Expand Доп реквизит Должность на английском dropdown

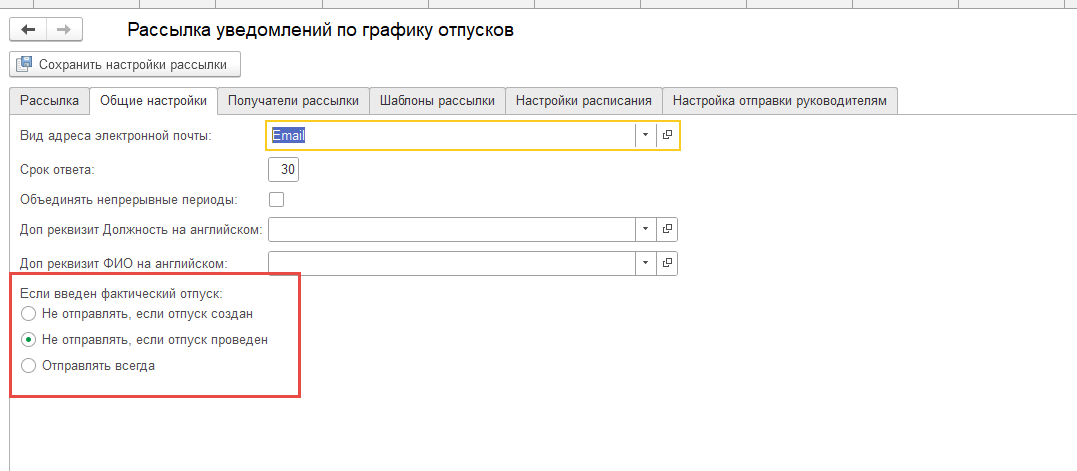[x=646, y=229]
